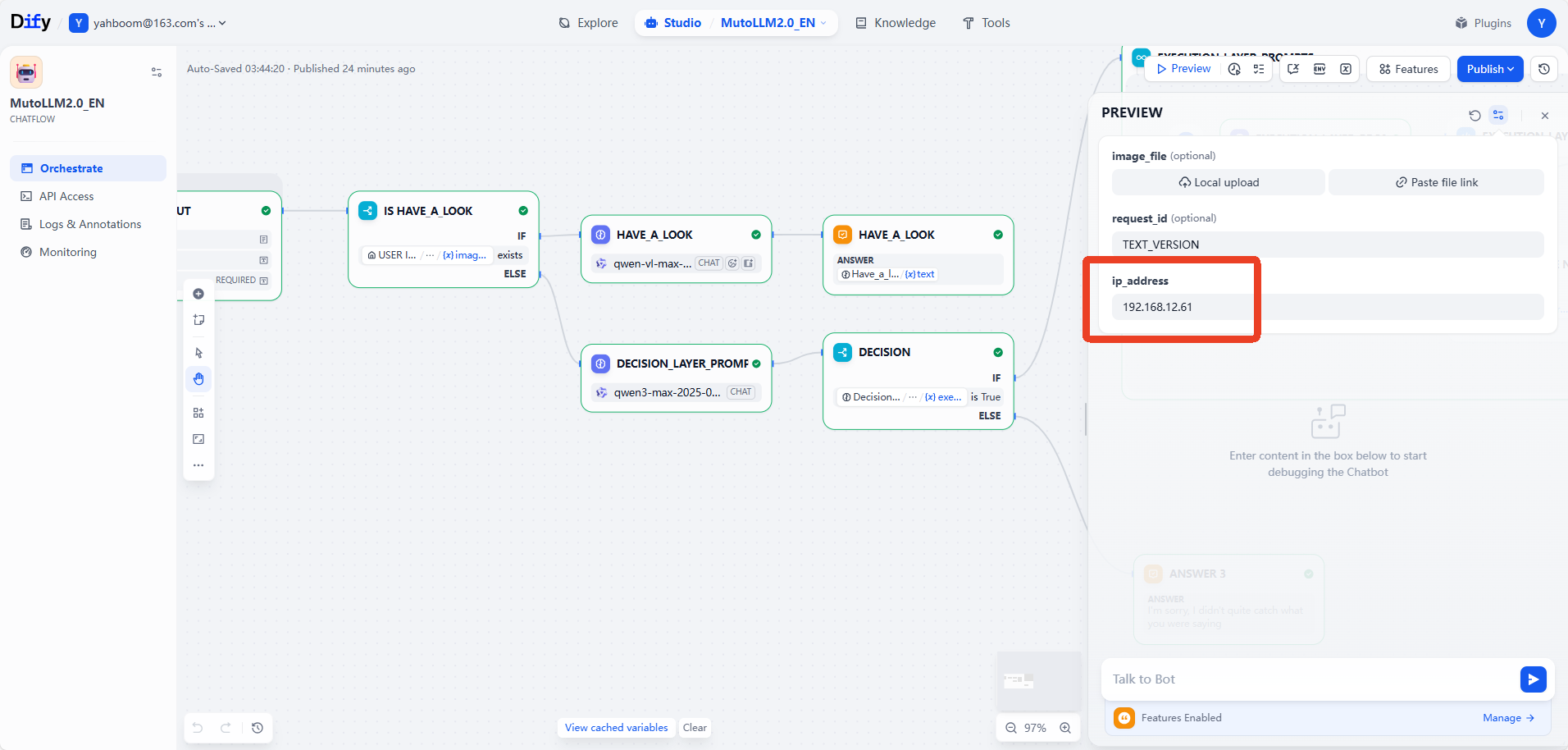The width and height of the screenshot is (1568, 750).
Task: Open the MutoLLM2.0_EN app dropdown
Action: point(773,23)
